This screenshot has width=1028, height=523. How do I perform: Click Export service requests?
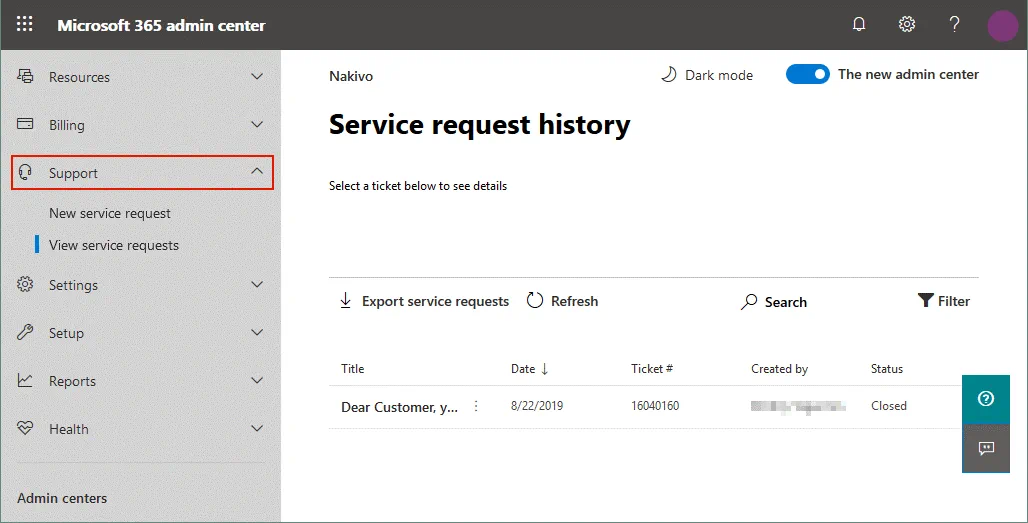coord(424,301)
